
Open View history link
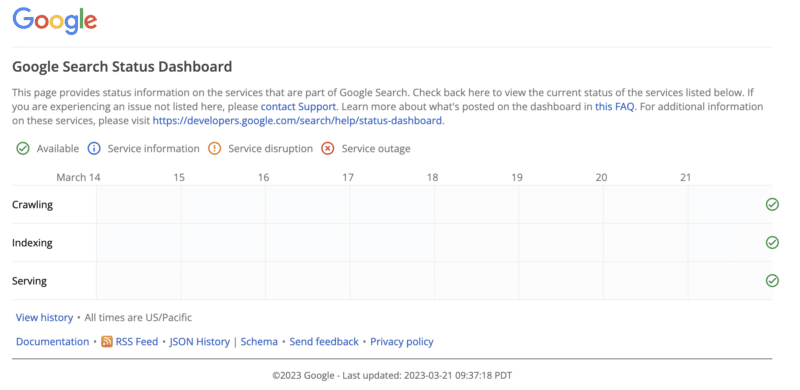[44, 318]
